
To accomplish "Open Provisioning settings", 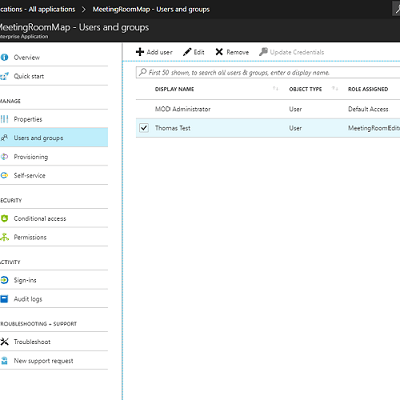I will pos(54,157).
